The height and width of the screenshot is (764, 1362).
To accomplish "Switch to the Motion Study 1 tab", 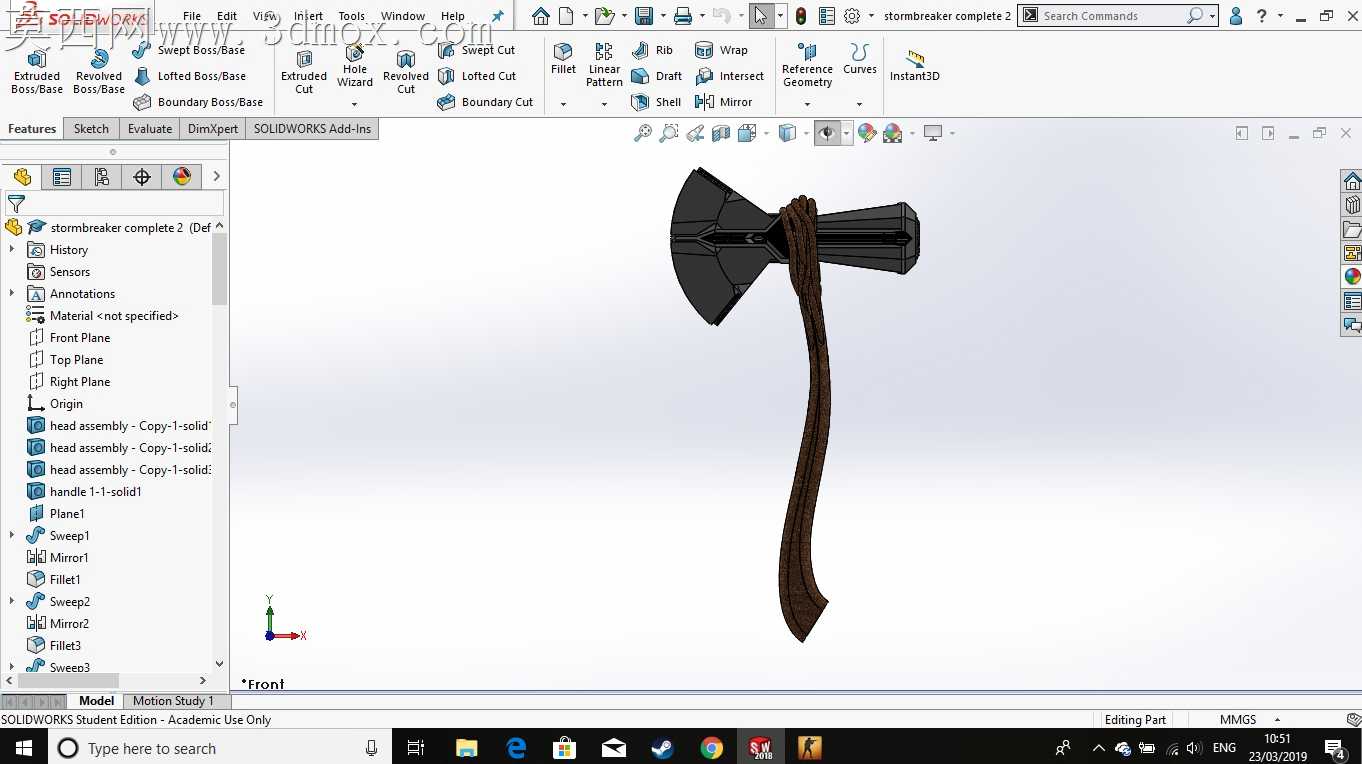I will 173,701.
